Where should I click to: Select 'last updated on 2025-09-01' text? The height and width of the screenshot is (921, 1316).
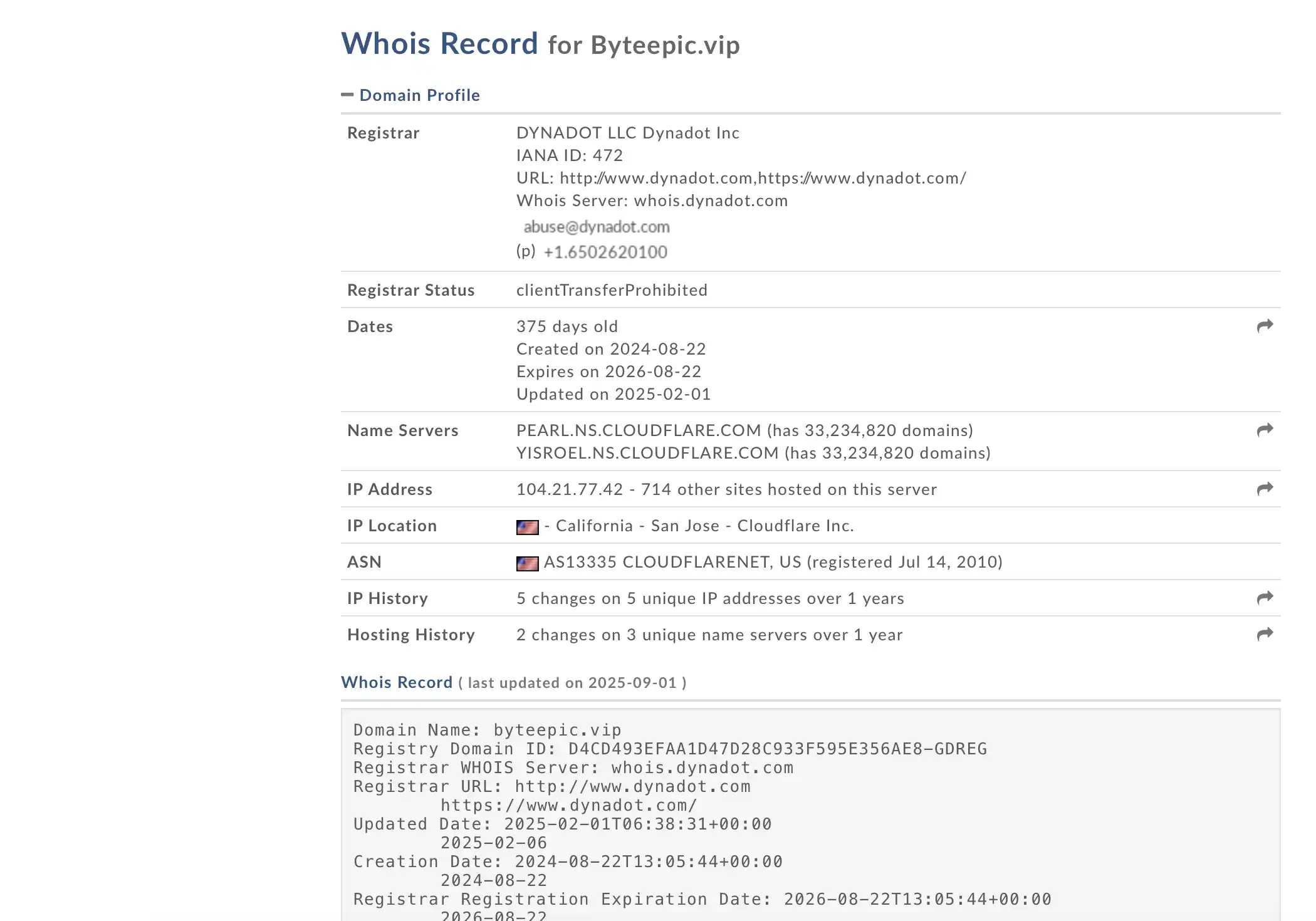[x=572, y=683]
